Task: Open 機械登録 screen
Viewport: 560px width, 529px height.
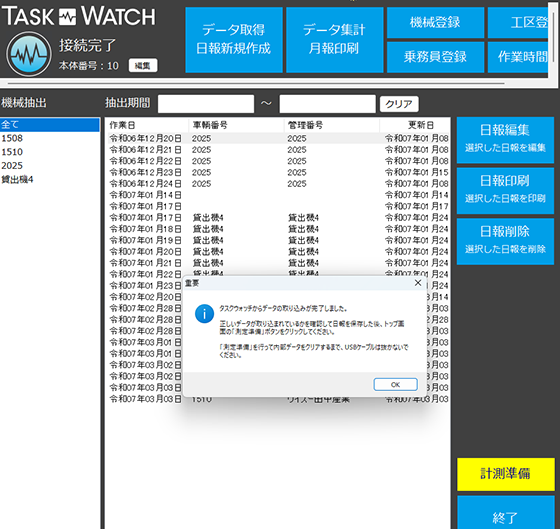Action: tap(435, 23)
